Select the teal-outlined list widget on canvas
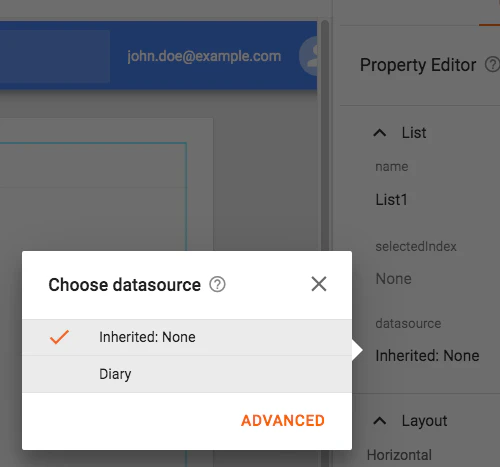500x467 pixels. pos(93,197)
